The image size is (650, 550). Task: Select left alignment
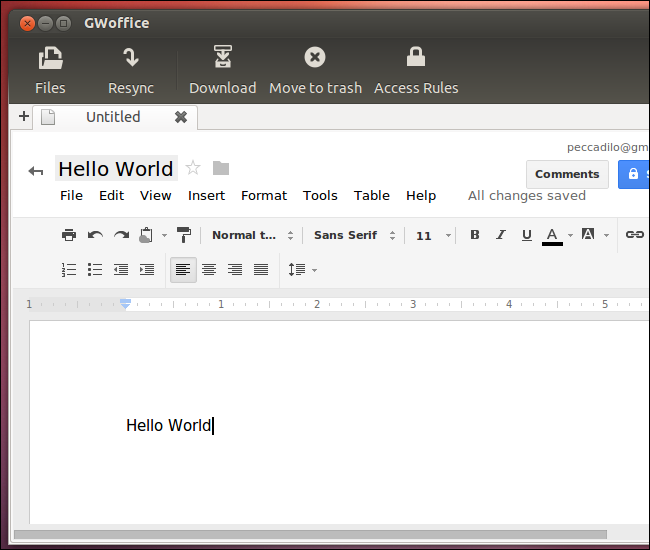(x=183, y=269)
